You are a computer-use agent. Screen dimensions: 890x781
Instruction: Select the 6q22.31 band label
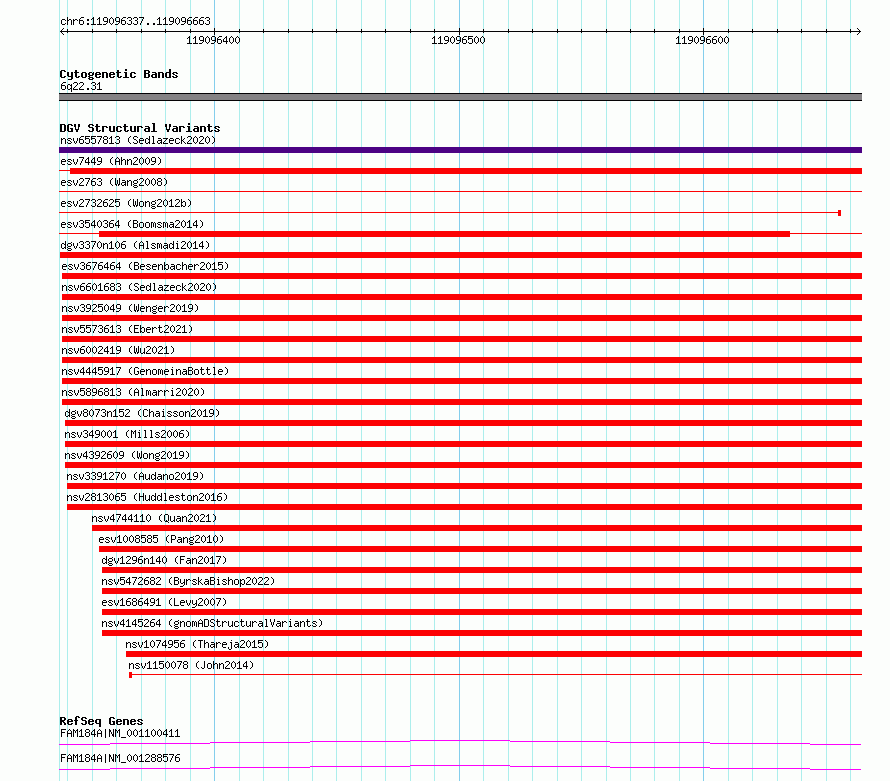[x=81, y=86]
